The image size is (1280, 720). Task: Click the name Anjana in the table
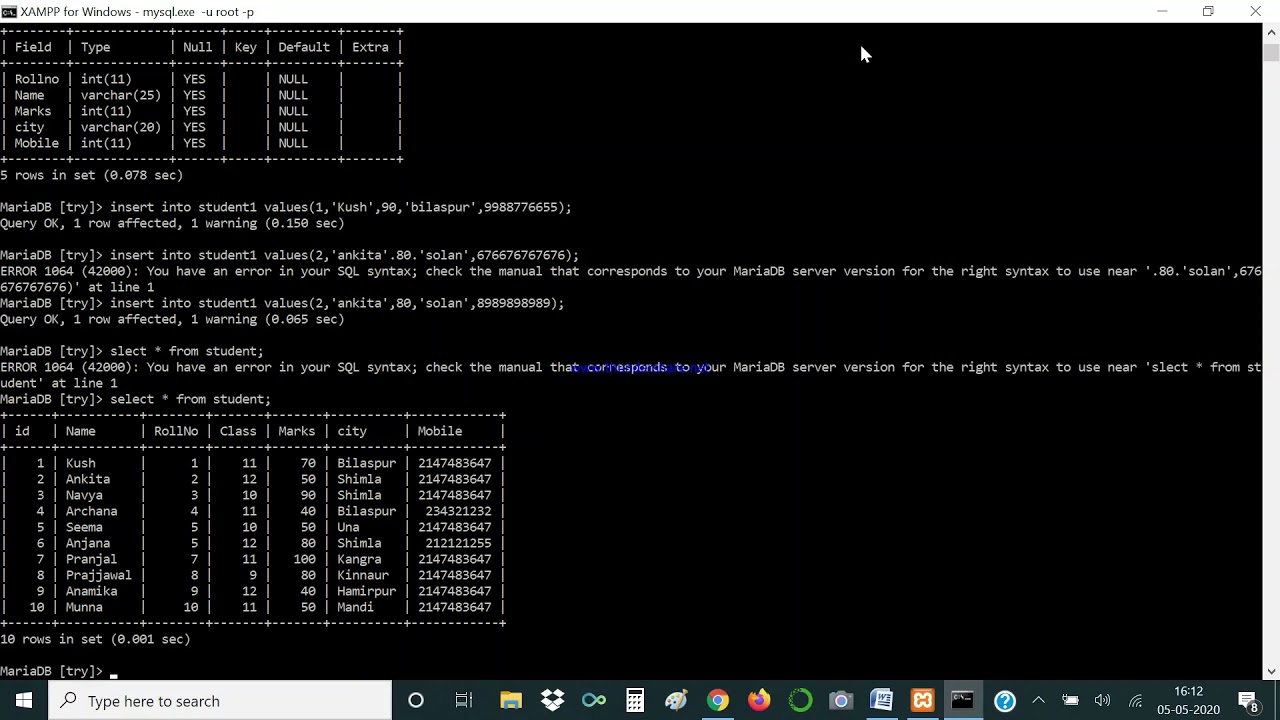click(x=88, y=543)
